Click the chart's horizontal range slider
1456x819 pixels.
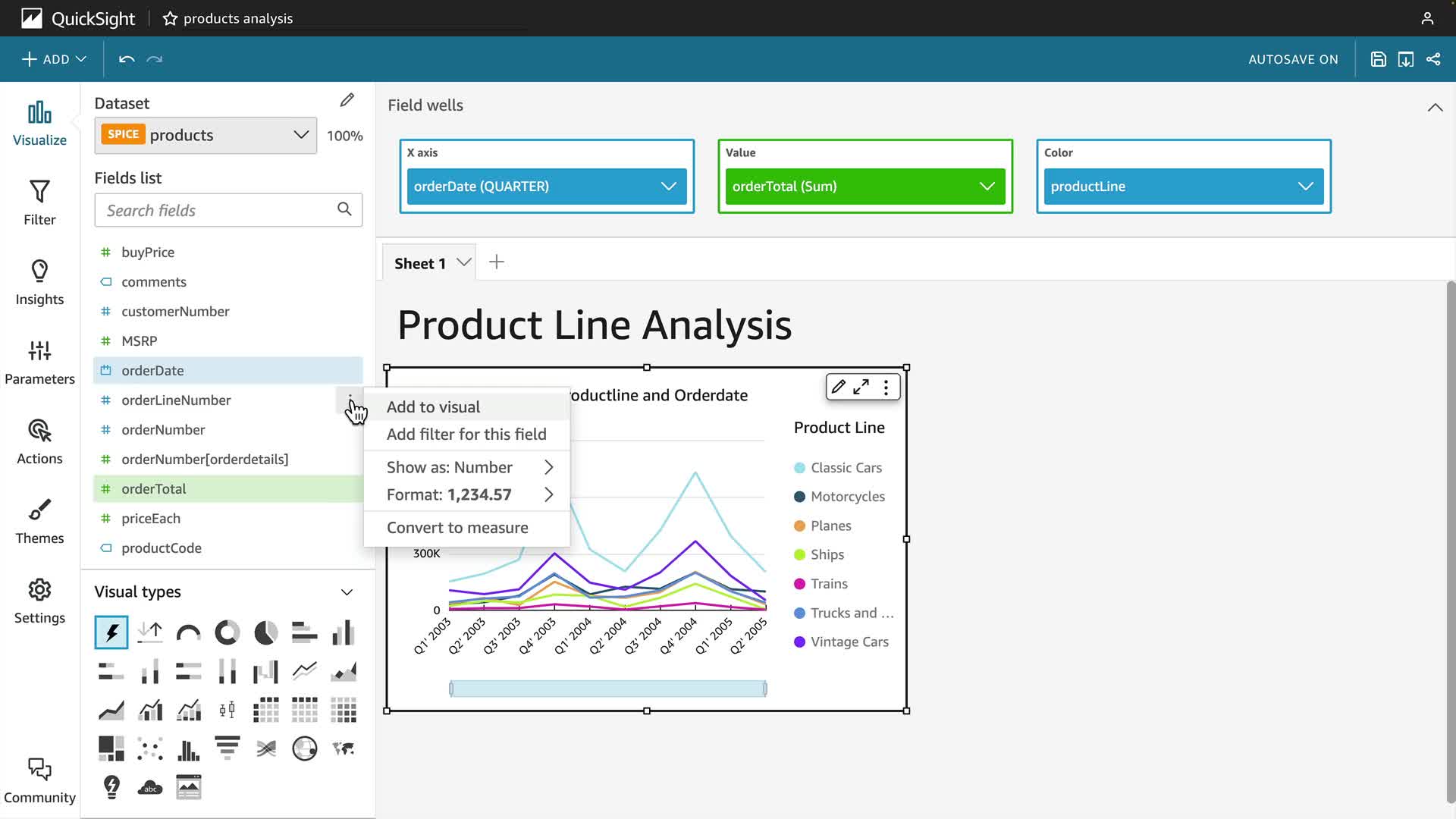point(607,689)
